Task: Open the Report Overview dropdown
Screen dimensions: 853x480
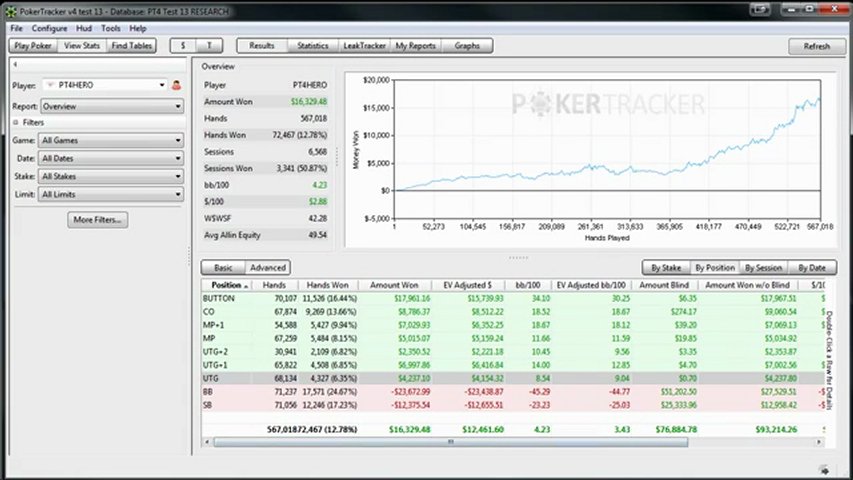Action: 112,107
